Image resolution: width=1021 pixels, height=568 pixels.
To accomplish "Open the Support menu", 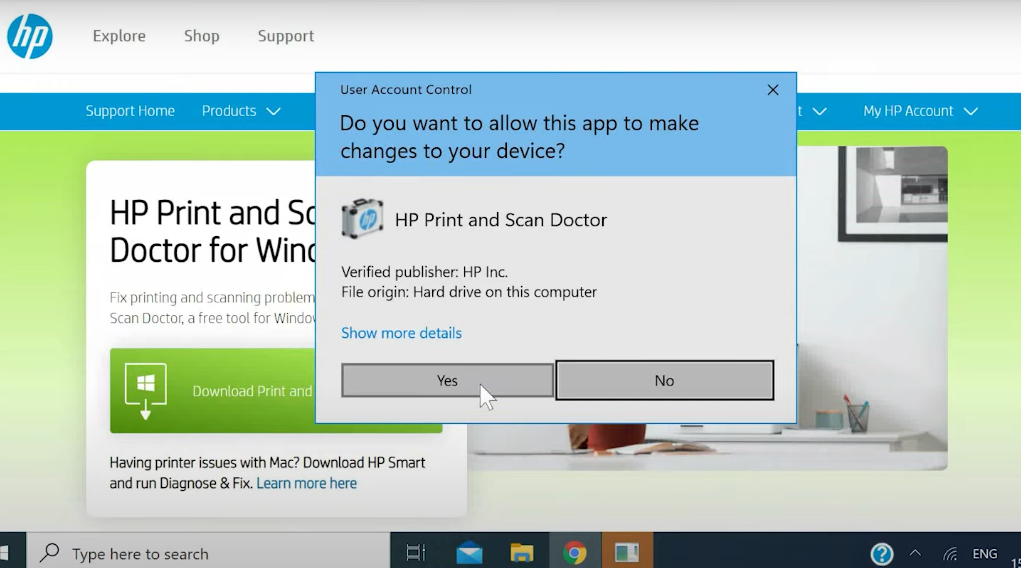I will point(286,36).
